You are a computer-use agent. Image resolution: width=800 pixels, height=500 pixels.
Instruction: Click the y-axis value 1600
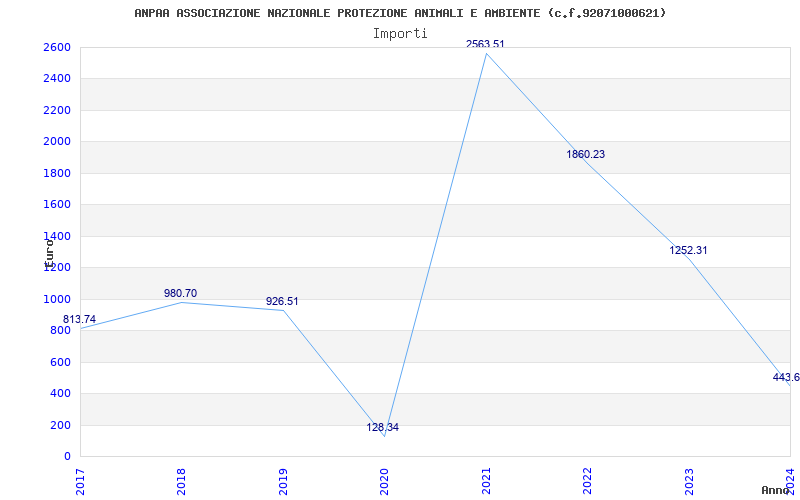click(x=57, y=205)
